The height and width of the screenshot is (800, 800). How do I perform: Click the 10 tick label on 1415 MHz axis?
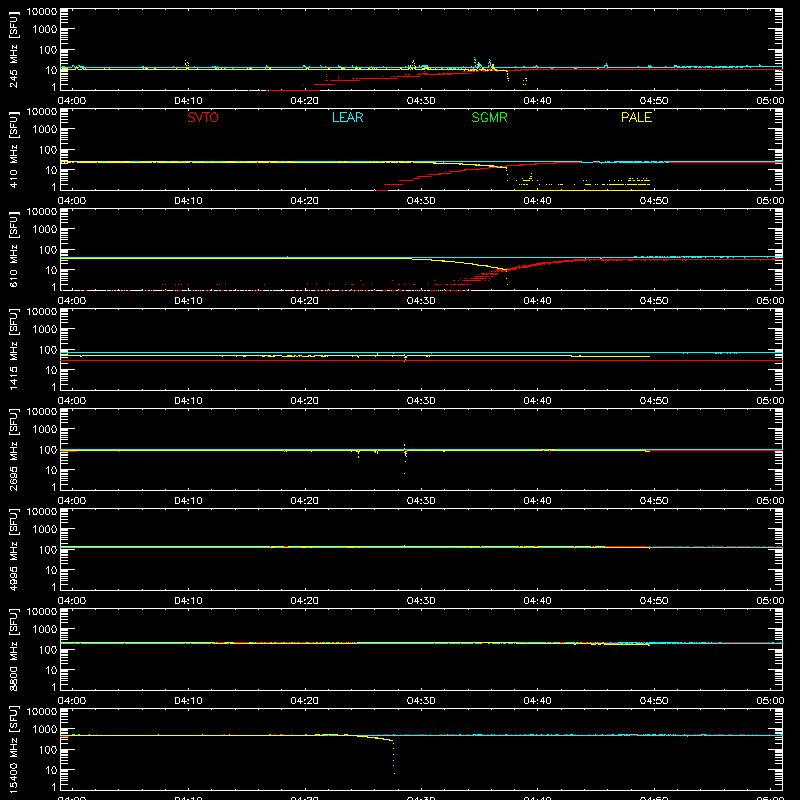[51, 370]
